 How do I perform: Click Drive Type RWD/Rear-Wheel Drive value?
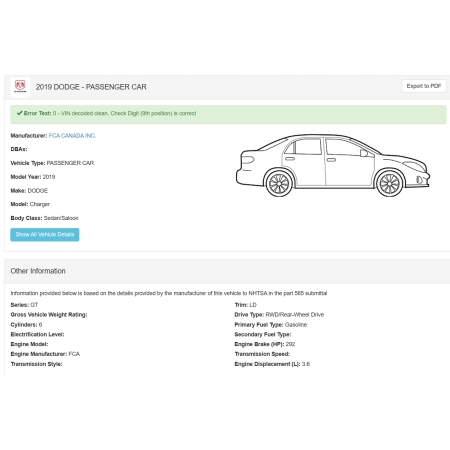295,315
